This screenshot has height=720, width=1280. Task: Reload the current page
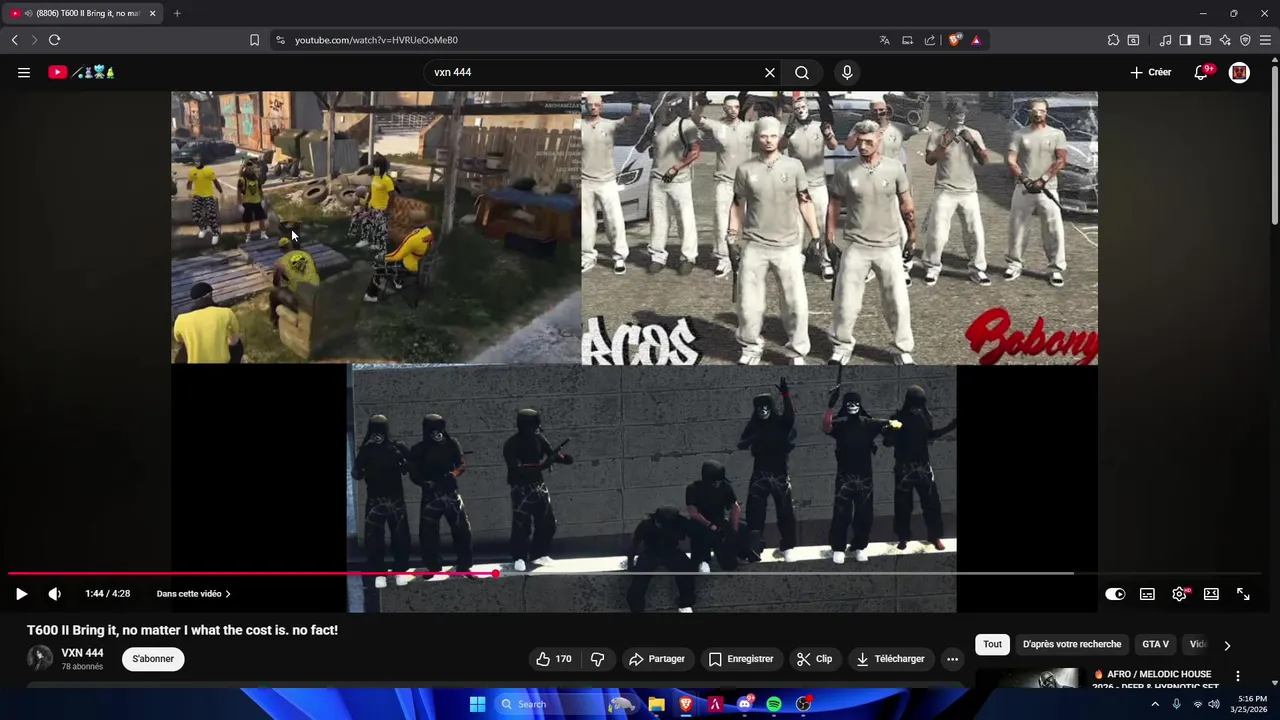coord(54,40)
